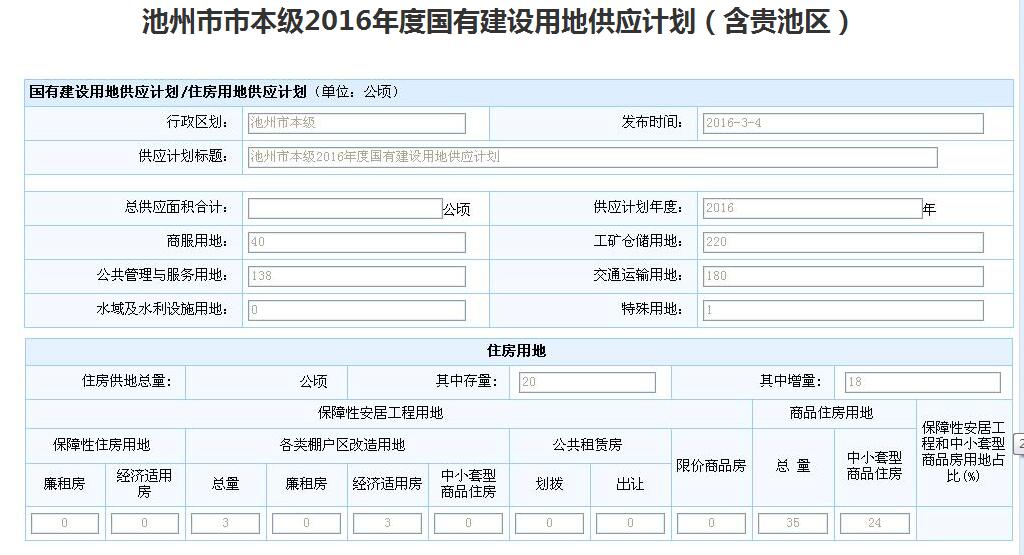Click the page title 池州市市本级2016年度国有建设用地供应计划

[x=497, y=23]
